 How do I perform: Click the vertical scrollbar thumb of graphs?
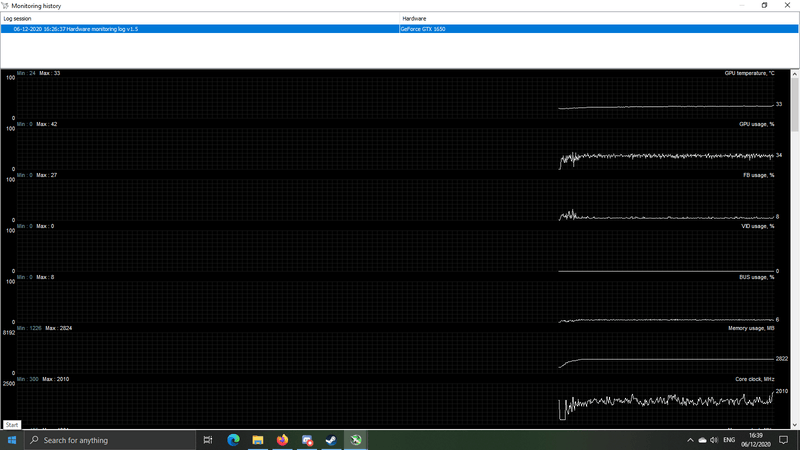[x=794, y=105]
